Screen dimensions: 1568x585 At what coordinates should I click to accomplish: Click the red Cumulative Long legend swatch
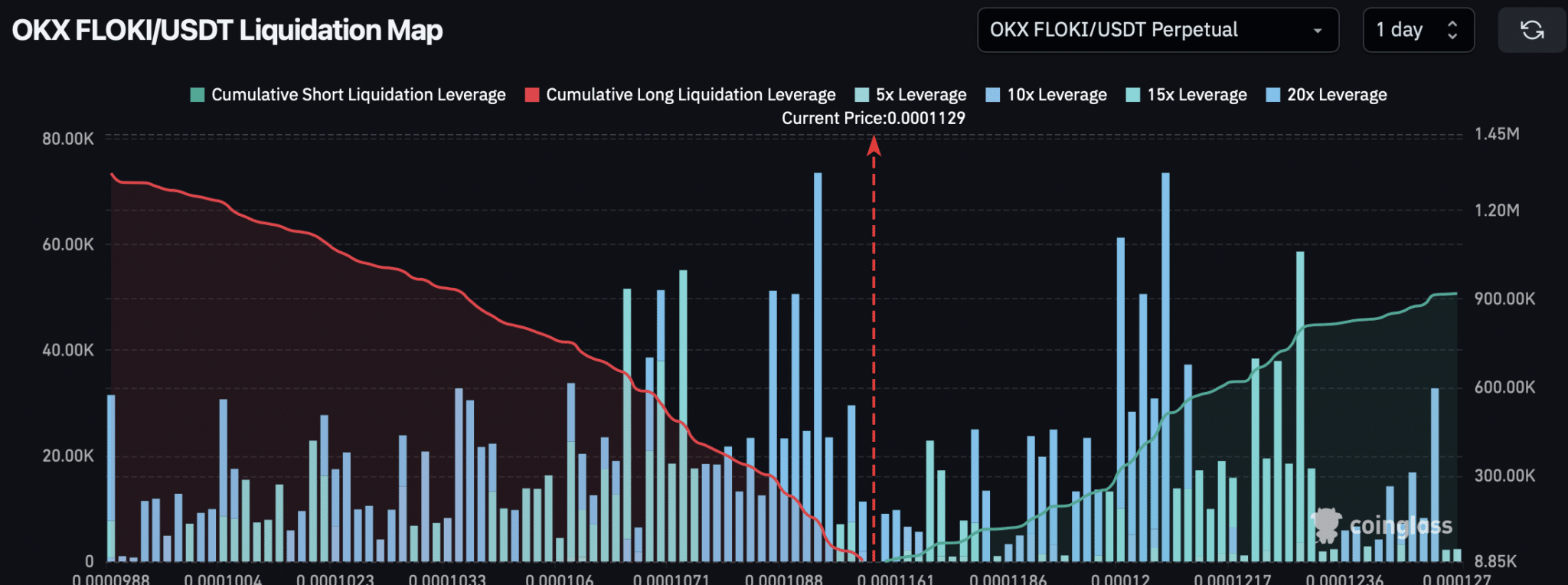[532, 95]
